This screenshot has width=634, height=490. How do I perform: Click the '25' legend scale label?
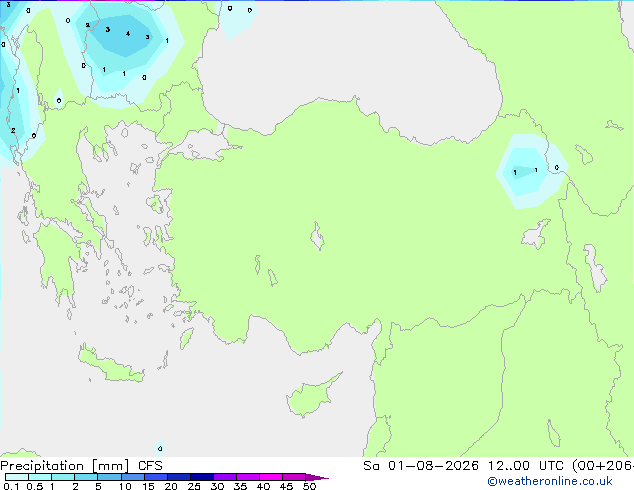[x=194, y=486]
